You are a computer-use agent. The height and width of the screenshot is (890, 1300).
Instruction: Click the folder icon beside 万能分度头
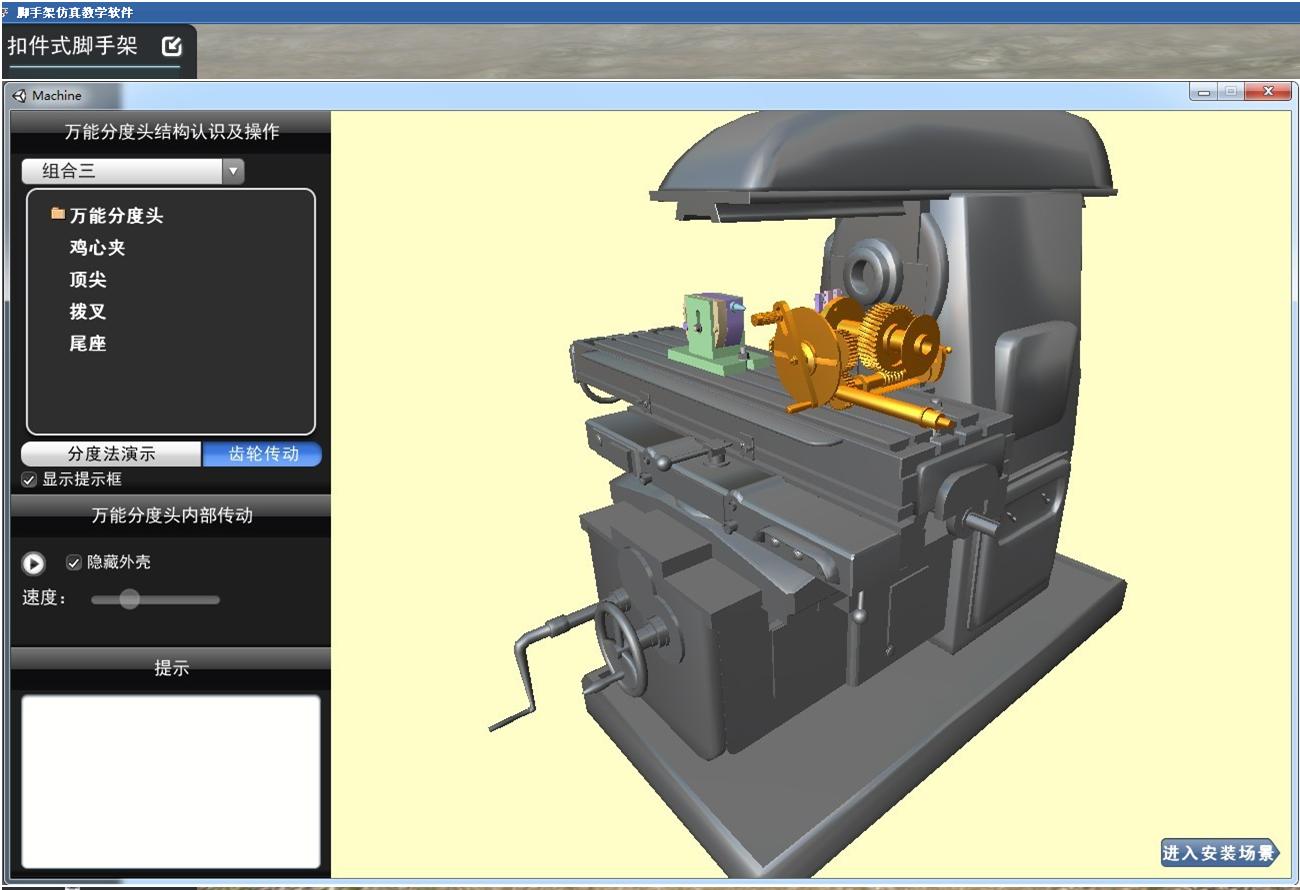coord(58,214)
